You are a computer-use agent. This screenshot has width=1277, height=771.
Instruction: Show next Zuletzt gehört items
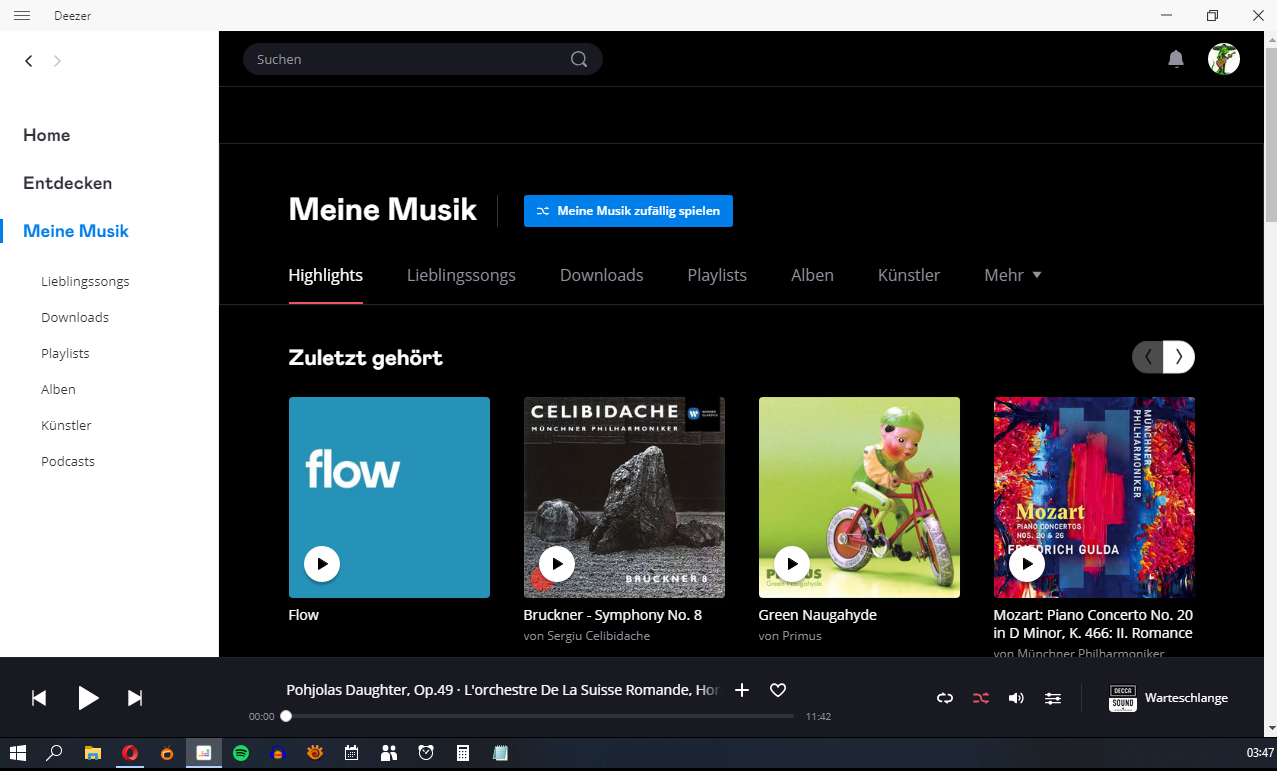click(x=1179, y=357)
